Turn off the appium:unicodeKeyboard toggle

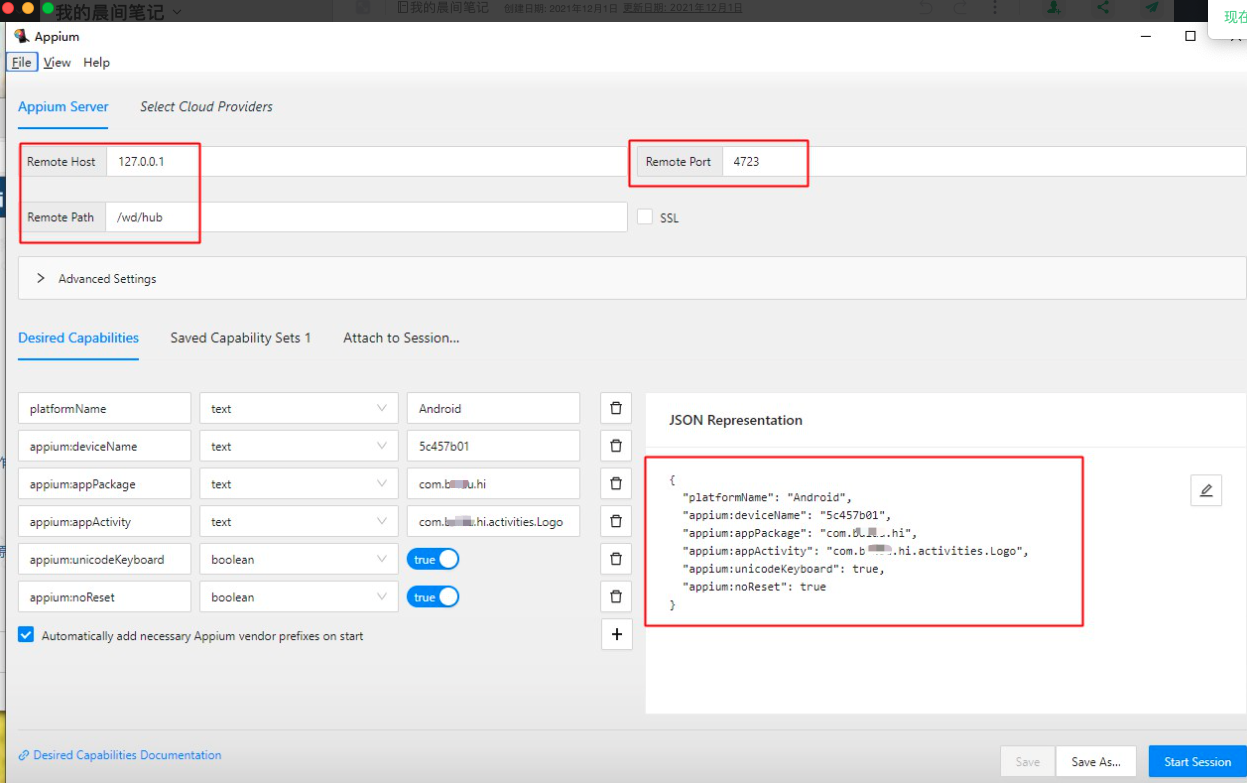pos(433,558)
